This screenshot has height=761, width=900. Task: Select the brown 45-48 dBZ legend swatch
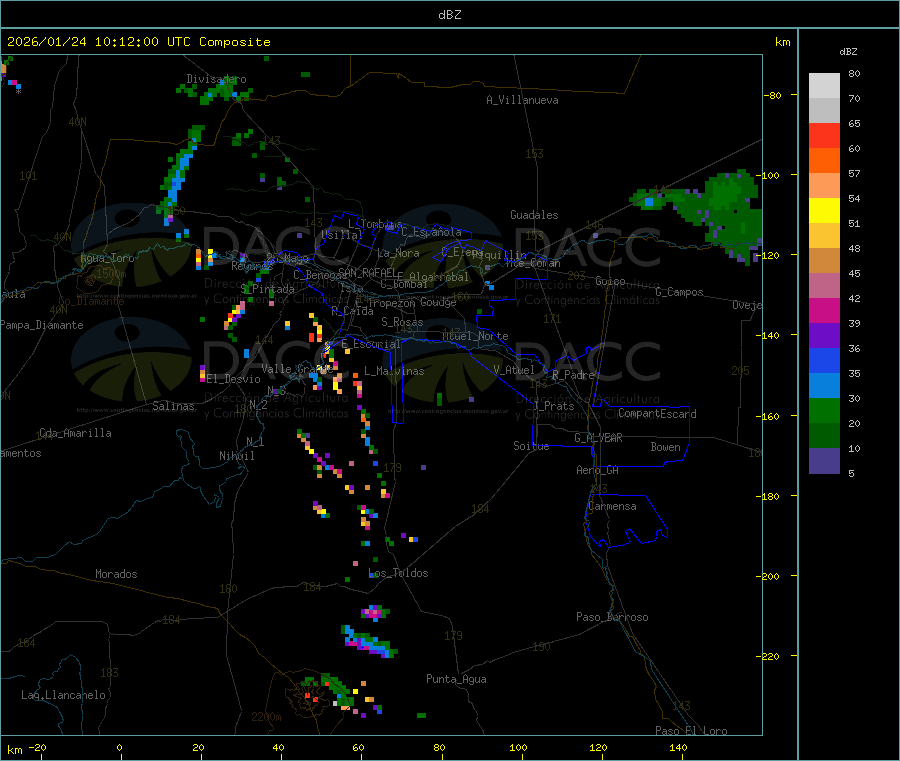[x=824, y=261]
